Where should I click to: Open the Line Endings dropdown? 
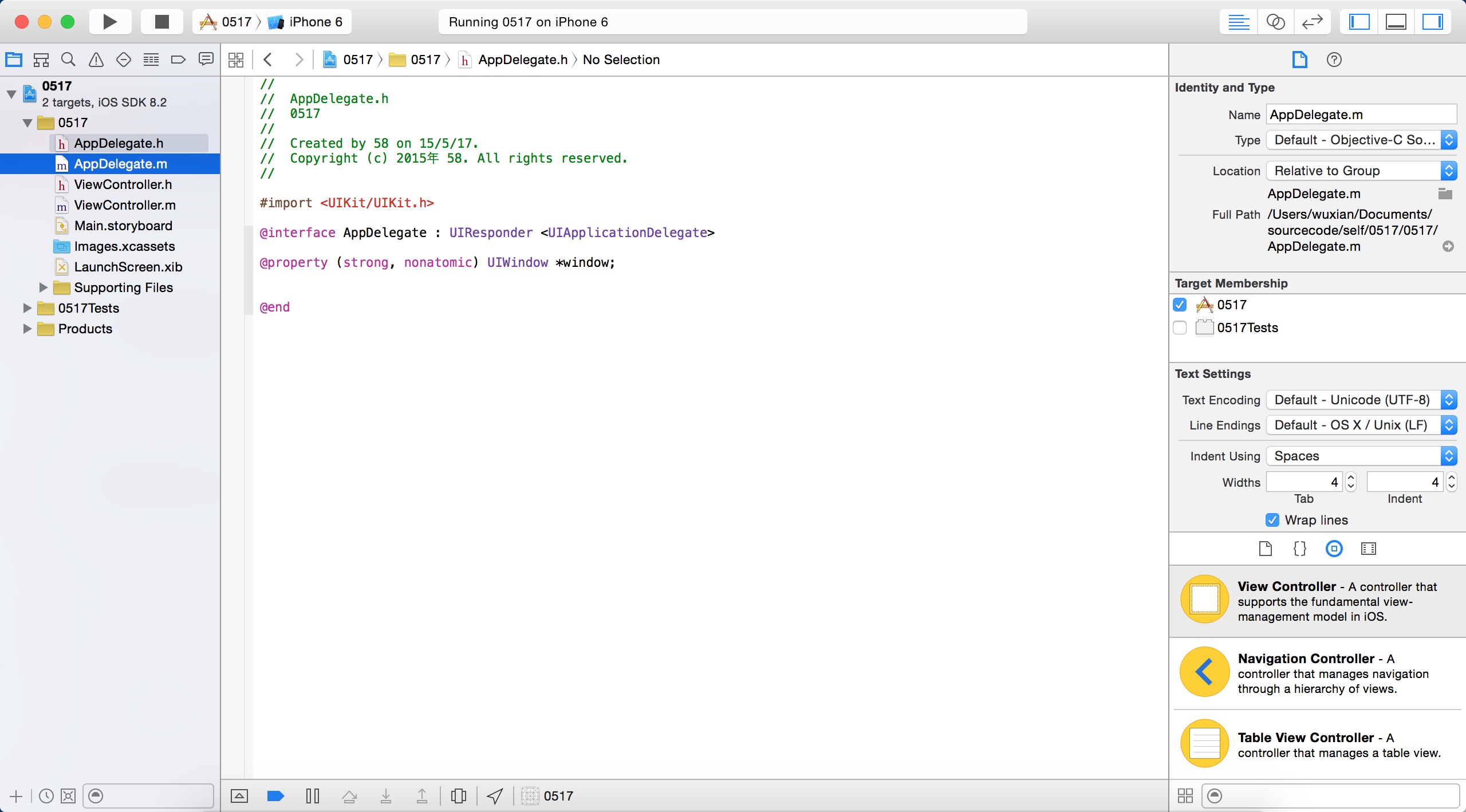pos(1361,425)
